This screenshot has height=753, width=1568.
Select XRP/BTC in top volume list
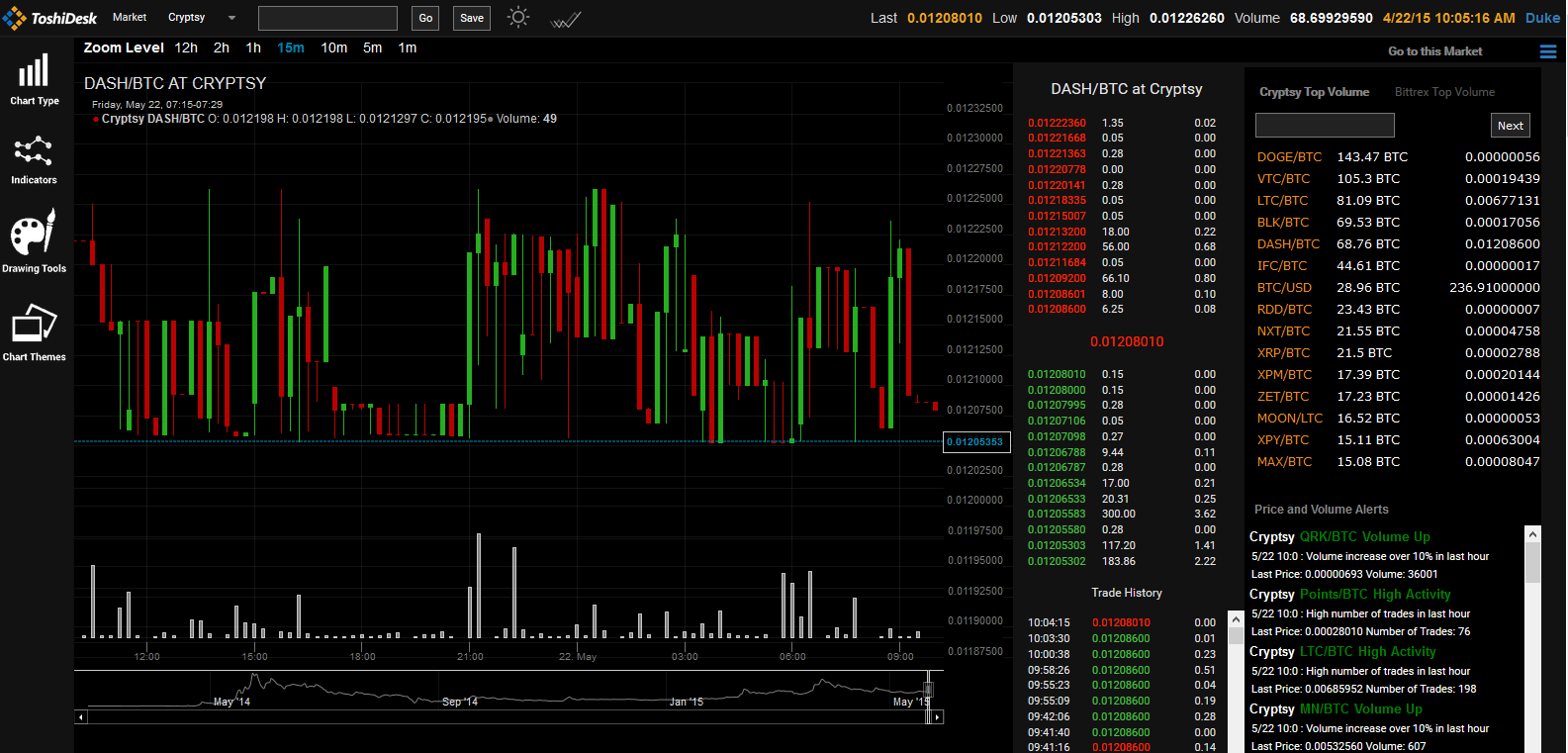click(x=1283, y=353)
